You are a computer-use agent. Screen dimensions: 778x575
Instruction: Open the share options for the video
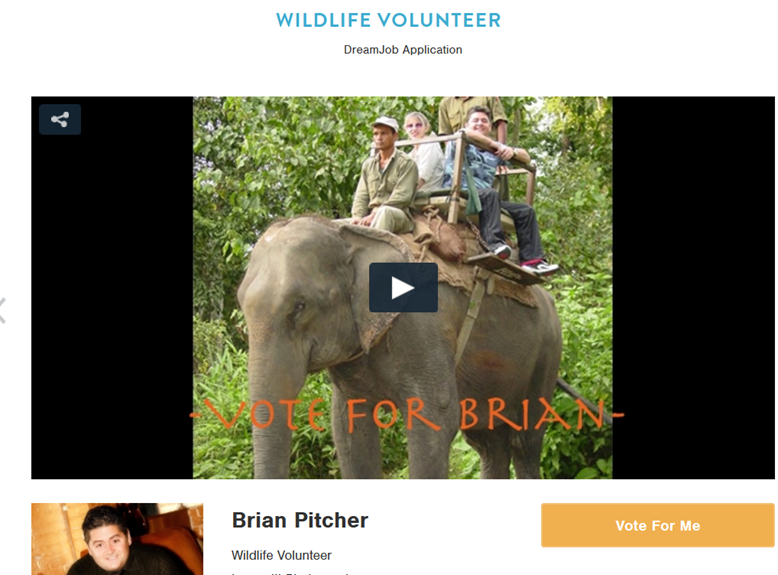click(x=60, y=120)
